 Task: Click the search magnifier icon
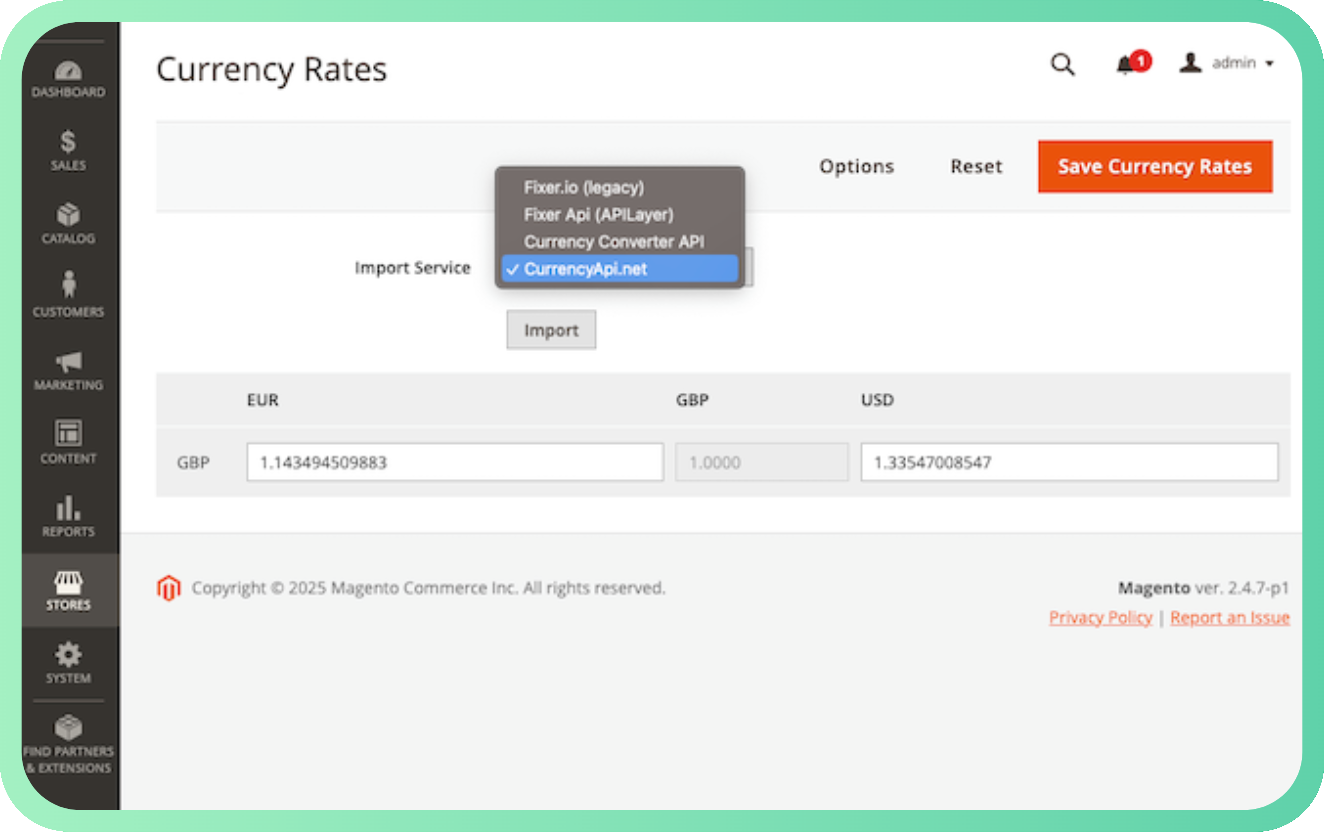click(1062, 65)
